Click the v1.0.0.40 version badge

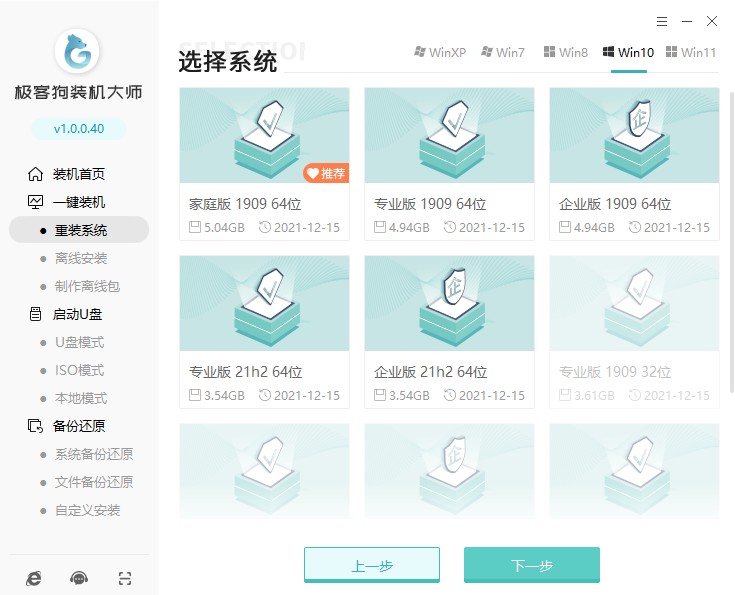(79, 128)
